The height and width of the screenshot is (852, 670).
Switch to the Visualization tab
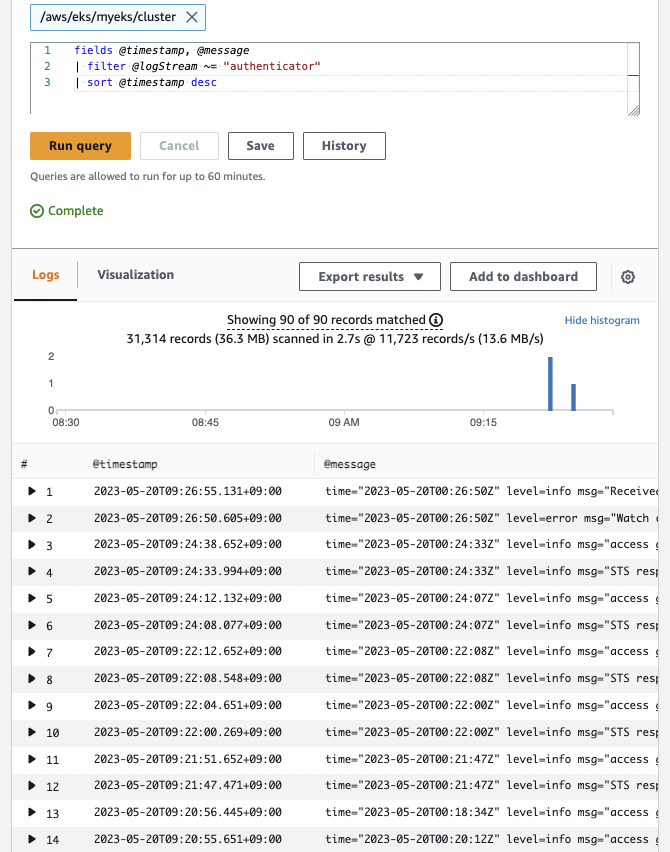[136, 275]
